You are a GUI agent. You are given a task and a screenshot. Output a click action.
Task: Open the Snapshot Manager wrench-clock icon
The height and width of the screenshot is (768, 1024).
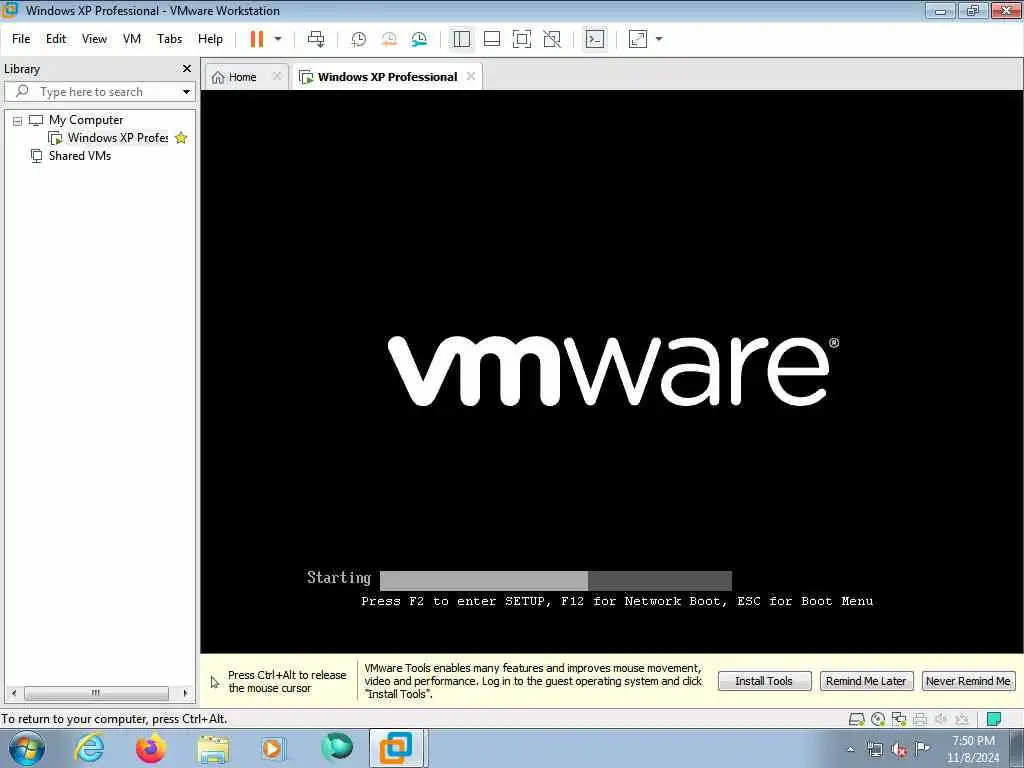pyautogui.click(x=419, y=39)
